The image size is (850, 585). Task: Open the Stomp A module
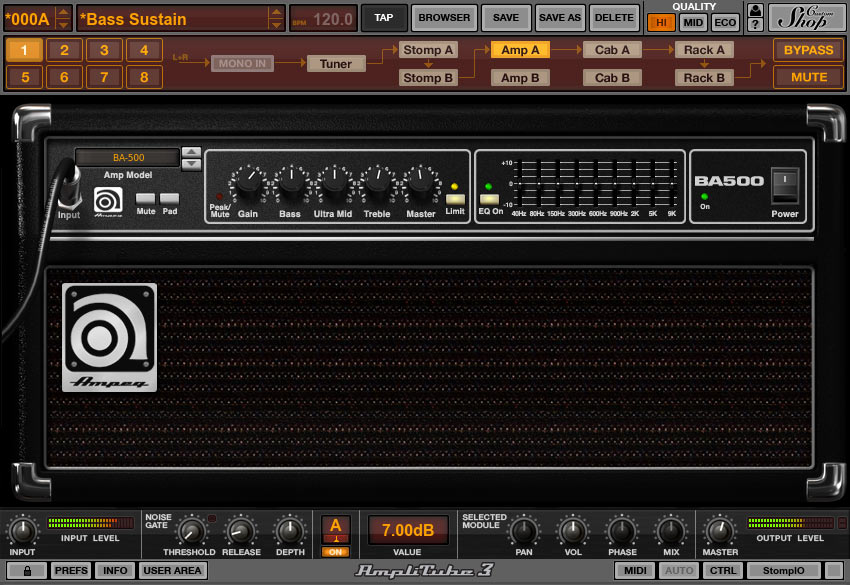pos(428,50)
